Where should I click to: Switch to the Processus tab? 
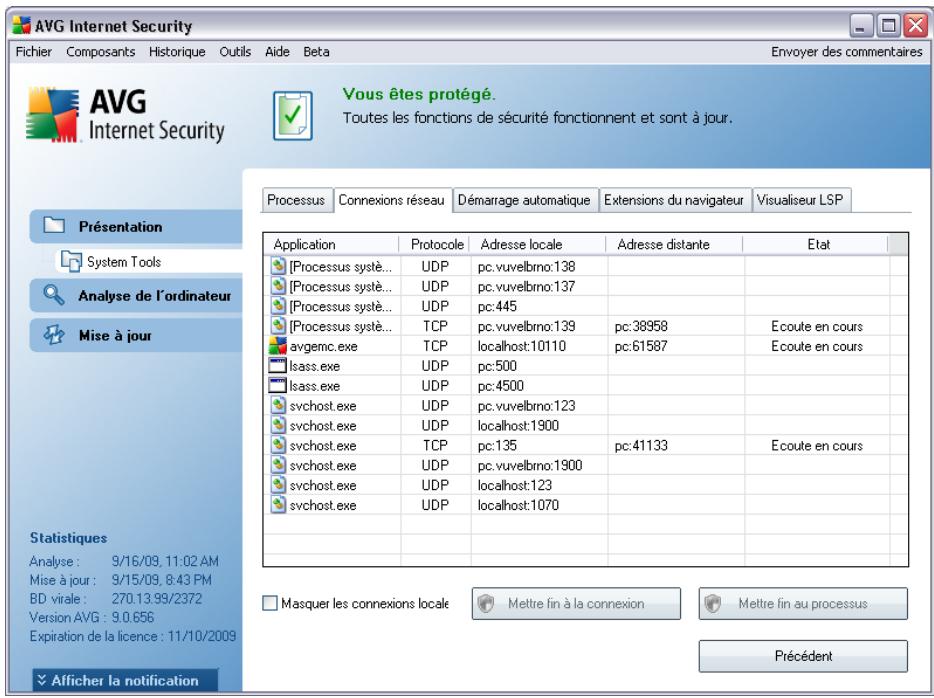point(296,200)
